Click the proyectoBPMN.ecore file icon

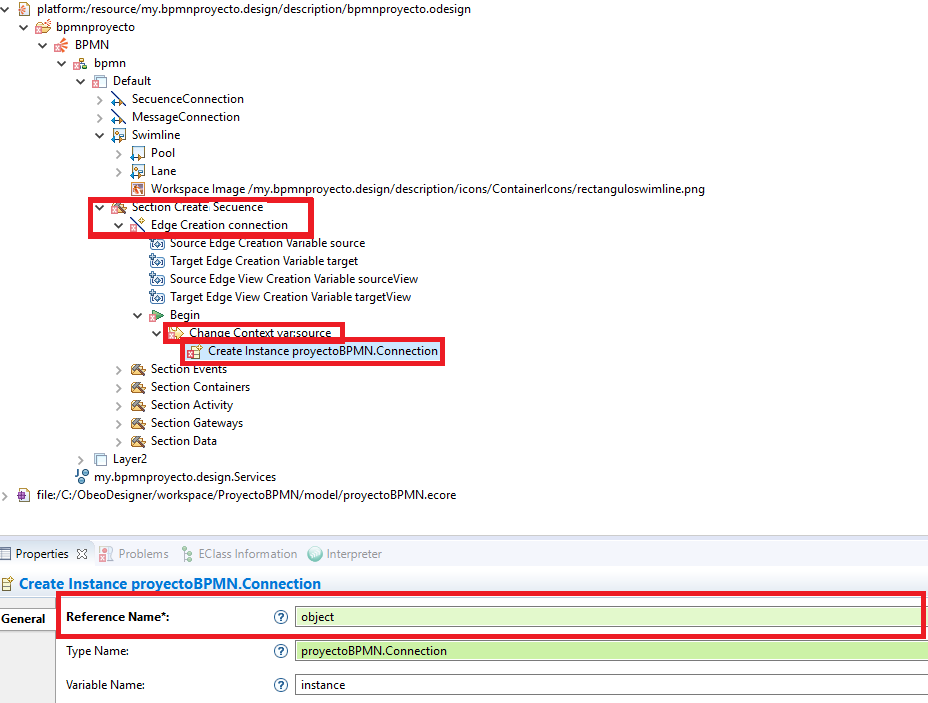pos(23,495)
